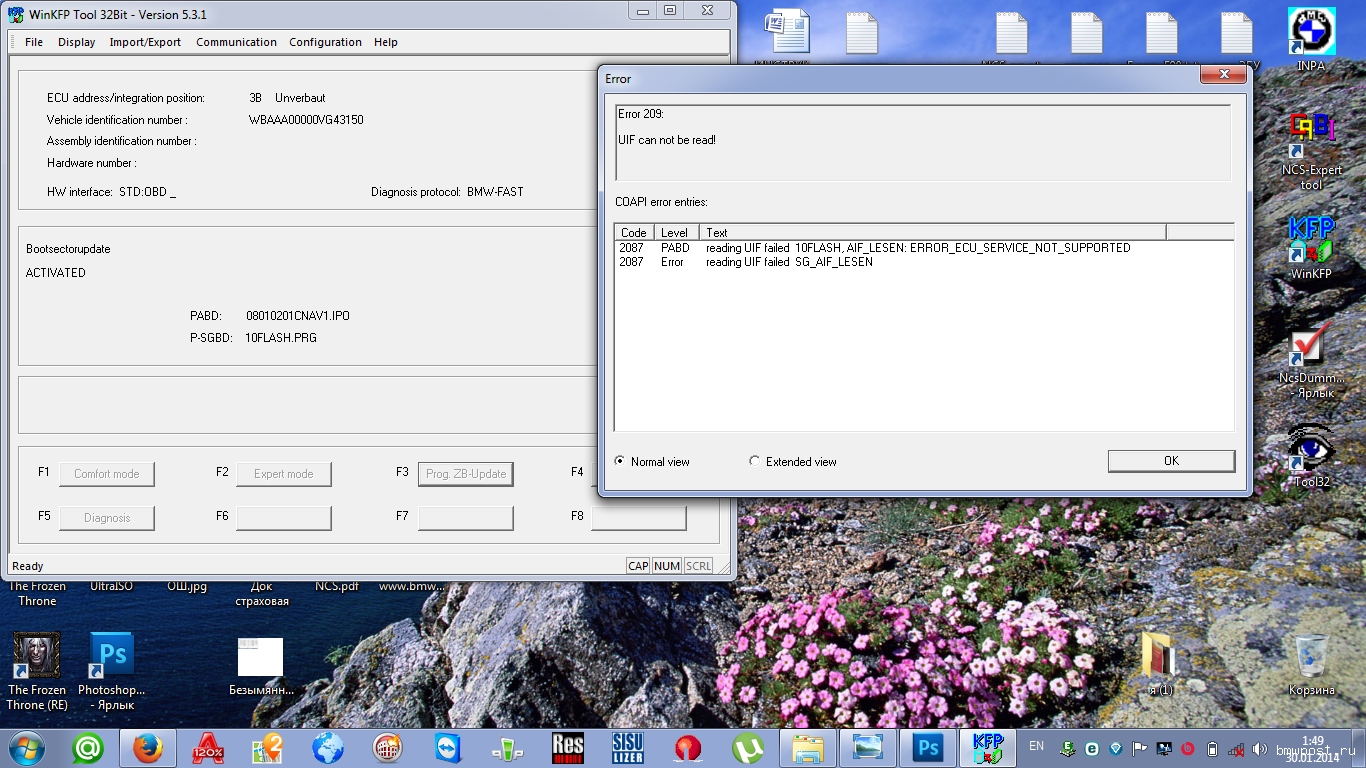
Task: Select the Normal view radio button
Action: 620,461
